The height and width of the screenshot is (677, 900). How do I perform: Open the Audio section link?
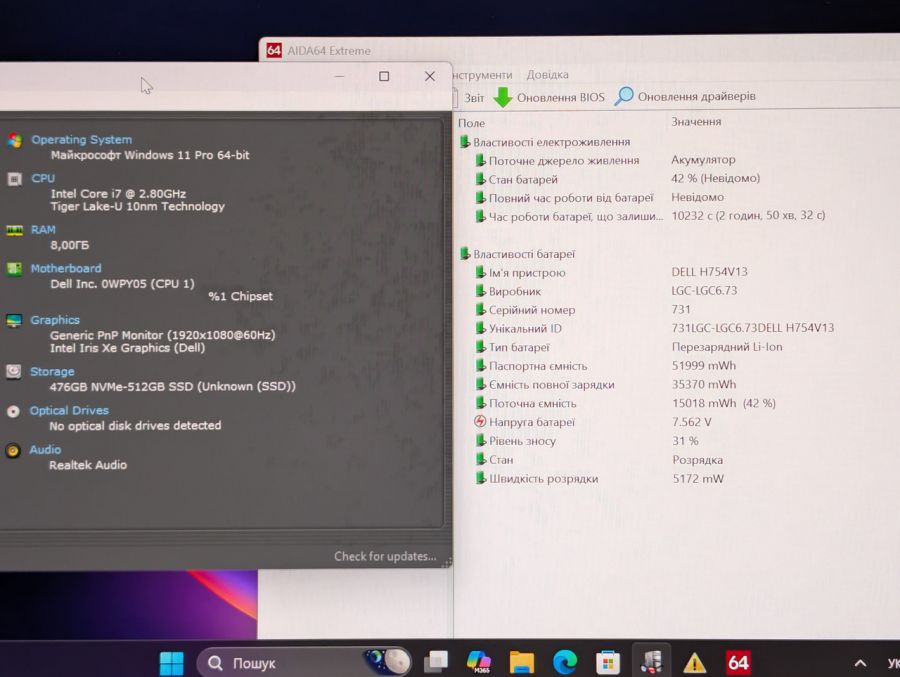pos(45,450)
